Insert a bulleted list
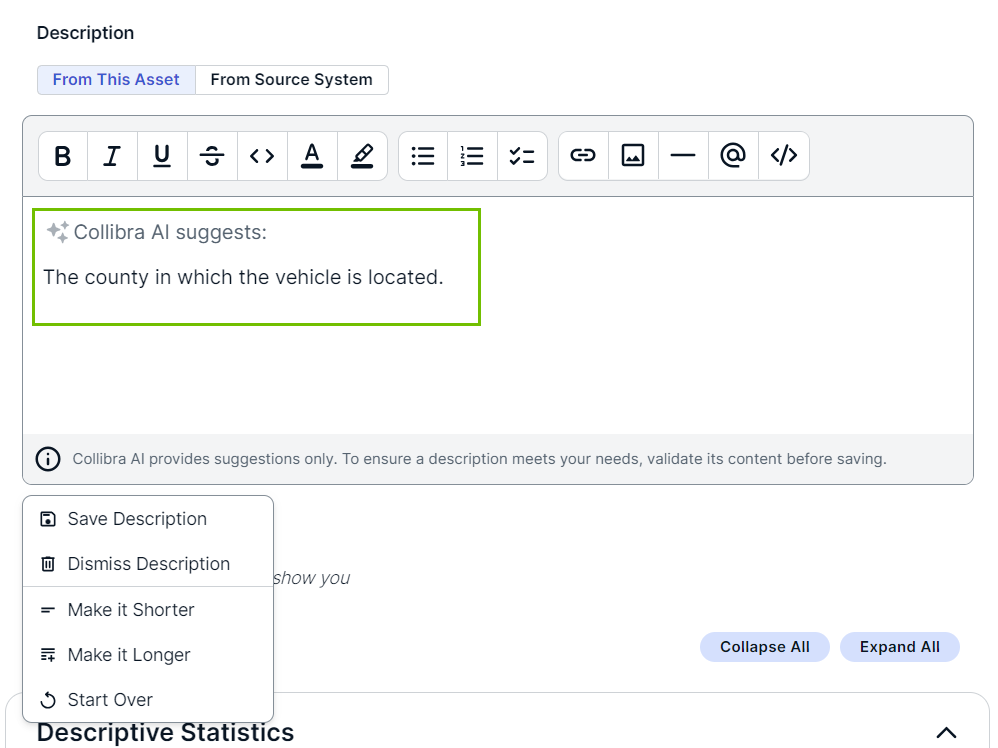This screenshot has width=998, height=748. [x=423, y=156]
